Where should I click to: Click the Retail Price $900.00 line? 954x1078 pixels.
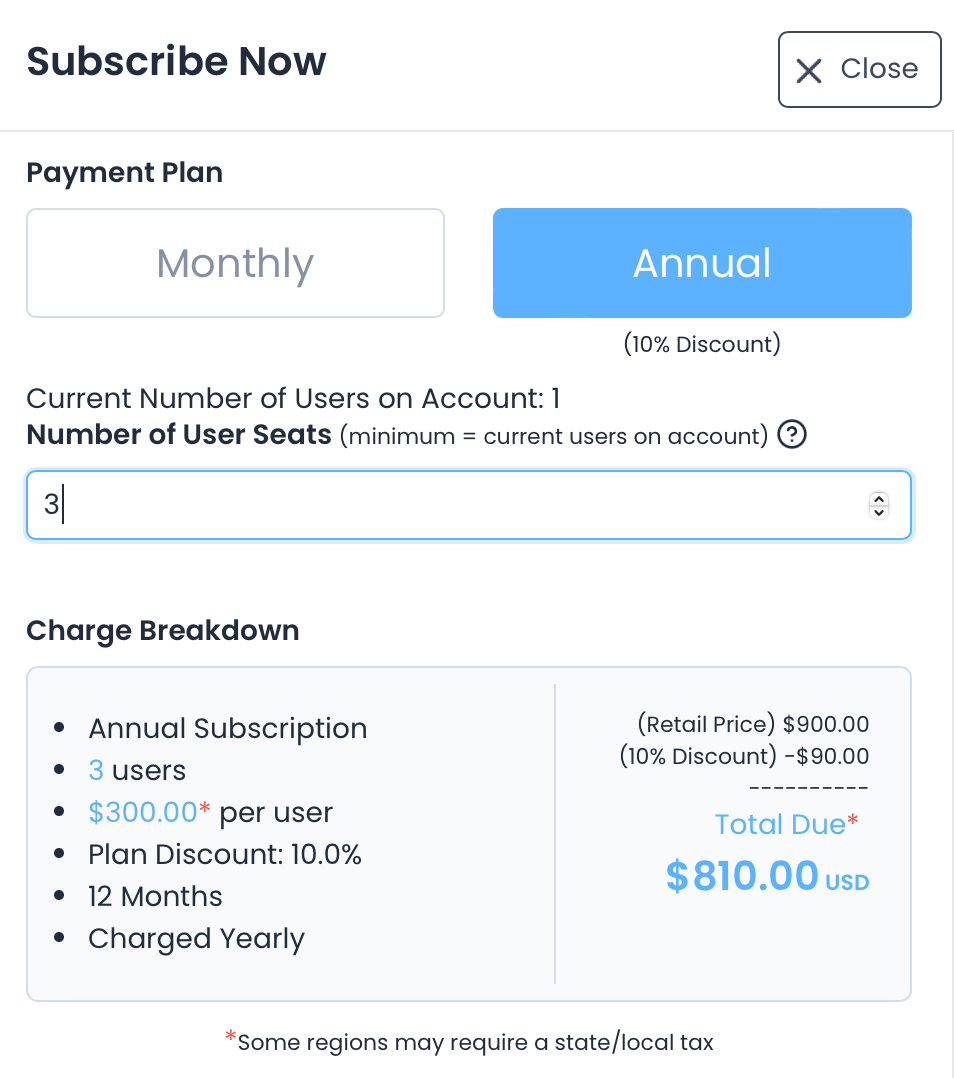[x=756, y=724]
